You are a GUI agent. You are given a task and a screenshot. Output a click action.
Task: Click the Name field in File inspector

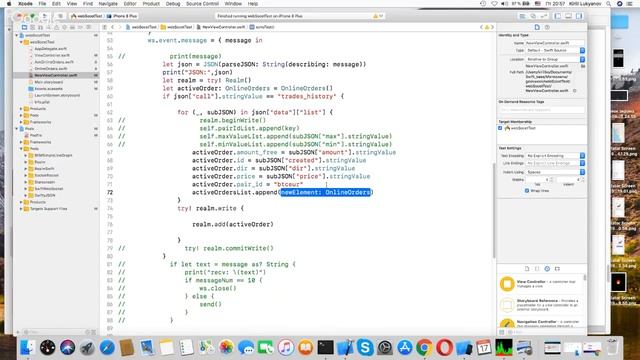point(555,42)
